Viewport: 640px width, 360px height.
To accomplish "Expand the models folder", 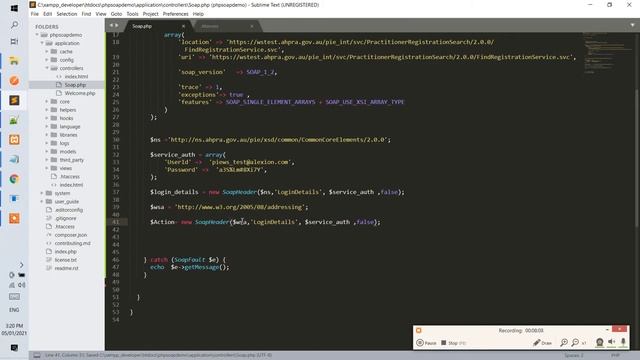I will point(47,151).
